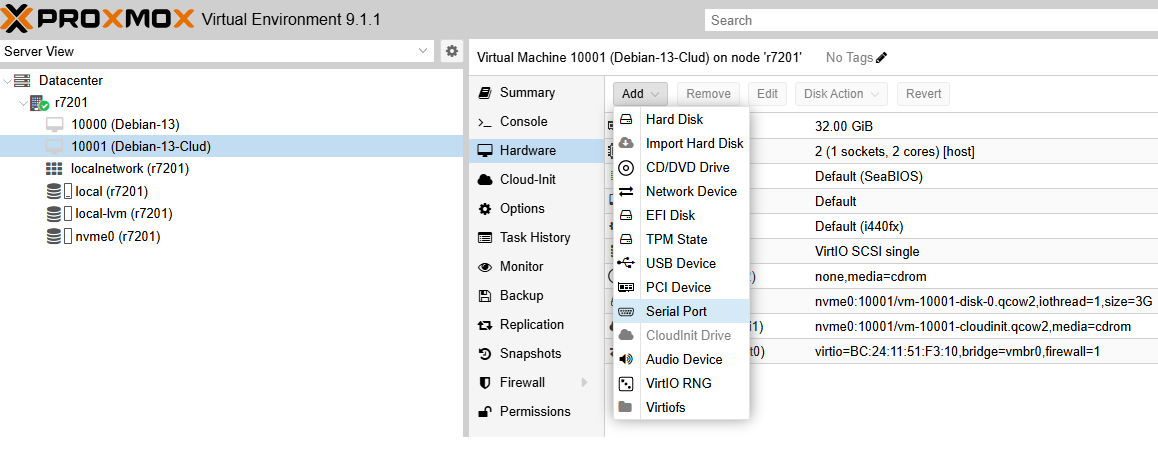Screen dimensions: 1158x460
Task: Pick VirtIO RNG in the Add menu
Action: [x=678, y=383]
